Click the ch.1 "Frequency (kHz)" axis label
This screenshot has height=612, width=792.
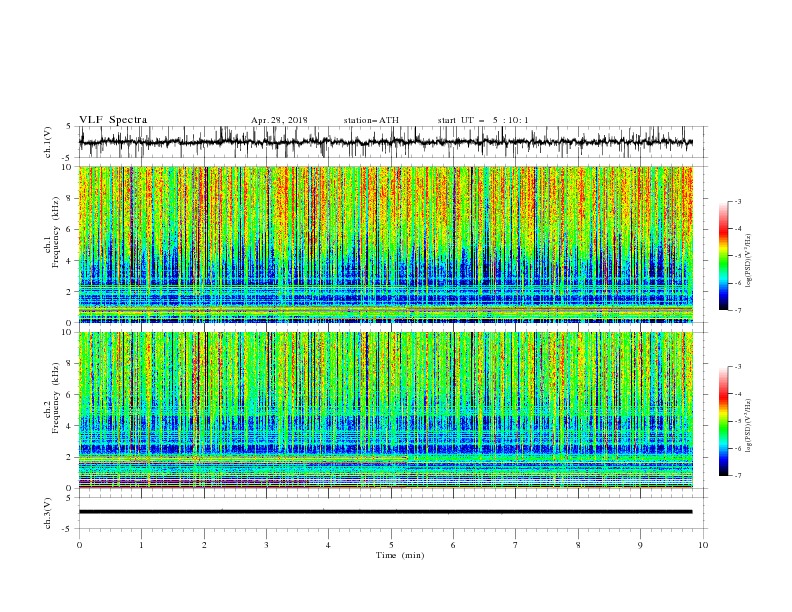56,232
